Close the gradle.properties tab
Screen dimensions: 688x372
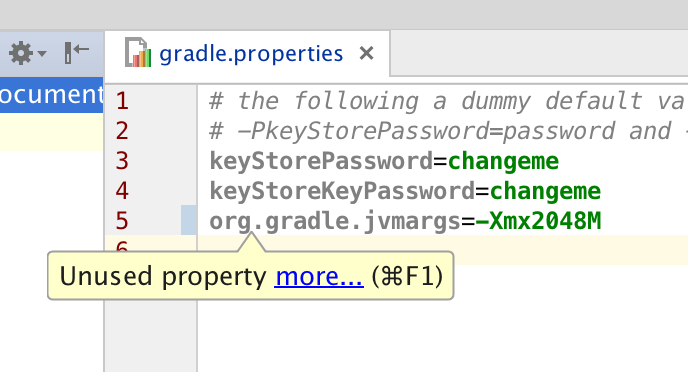pos(366,54)
